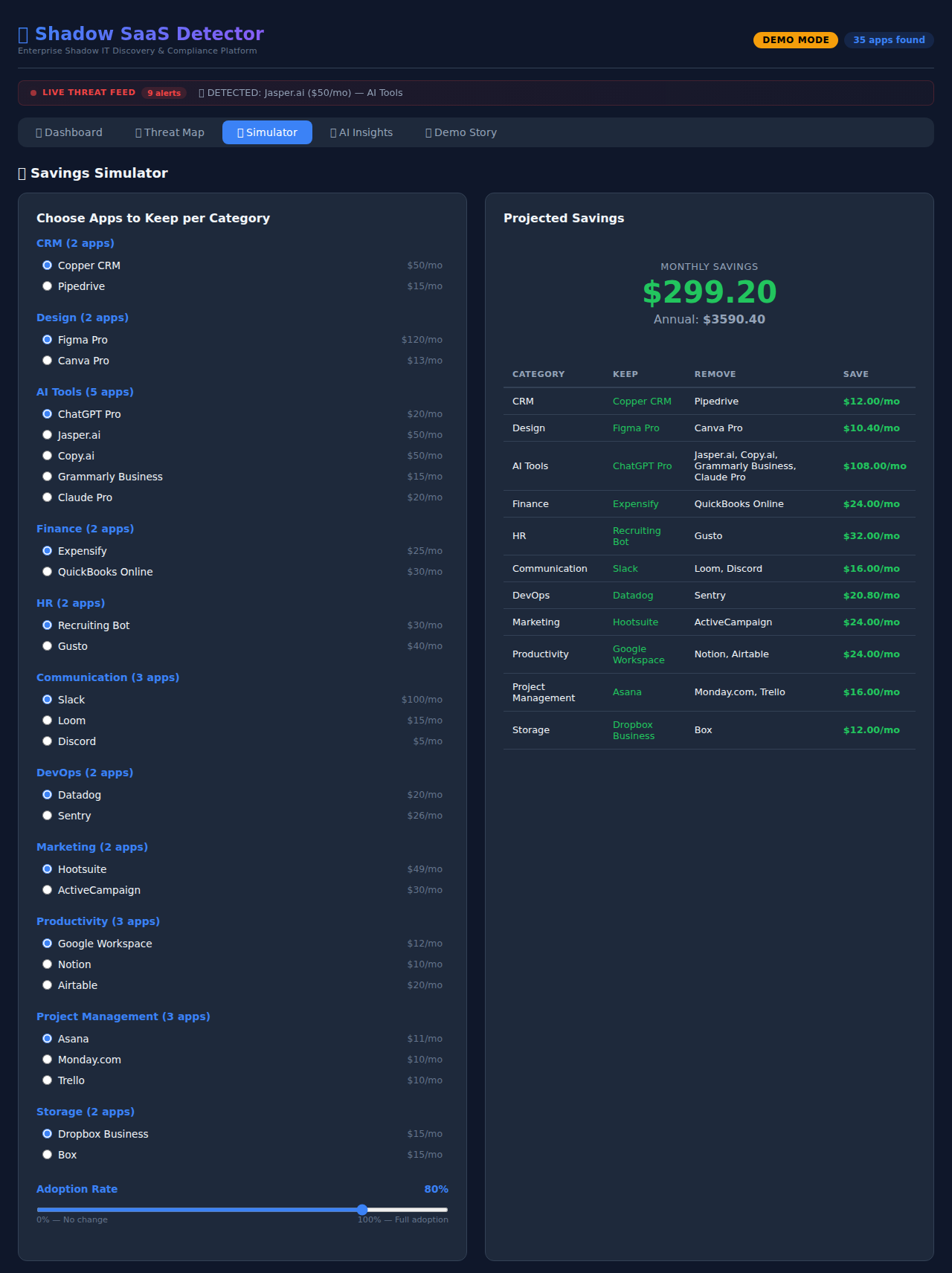The image size is (952, 1273).
Task: Choose ActiveCampaign to keep
Action: [x=47, y=890]
